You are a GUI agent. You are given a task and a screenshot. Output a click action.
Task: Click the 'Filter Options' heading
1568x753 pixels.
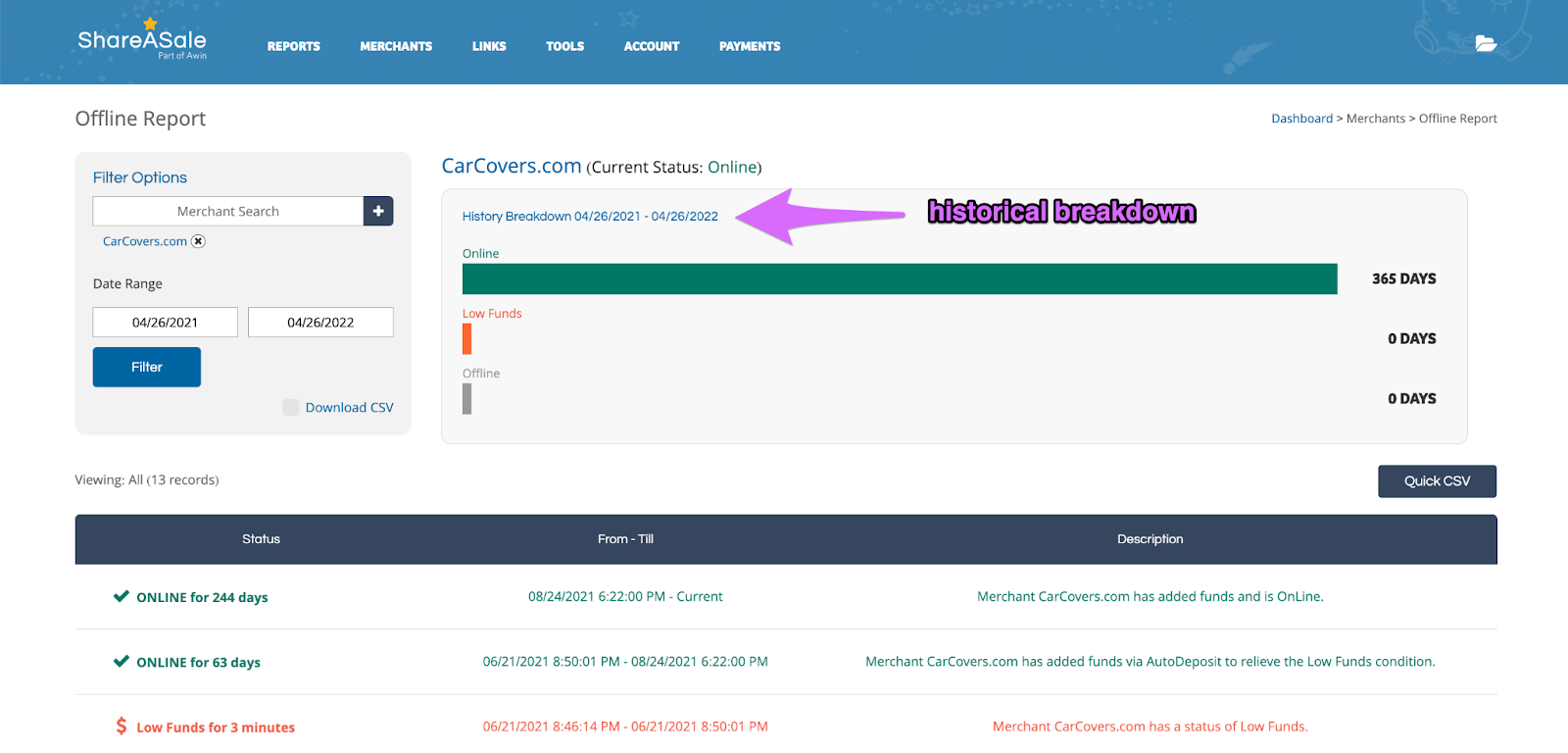[x=140, y=177]
